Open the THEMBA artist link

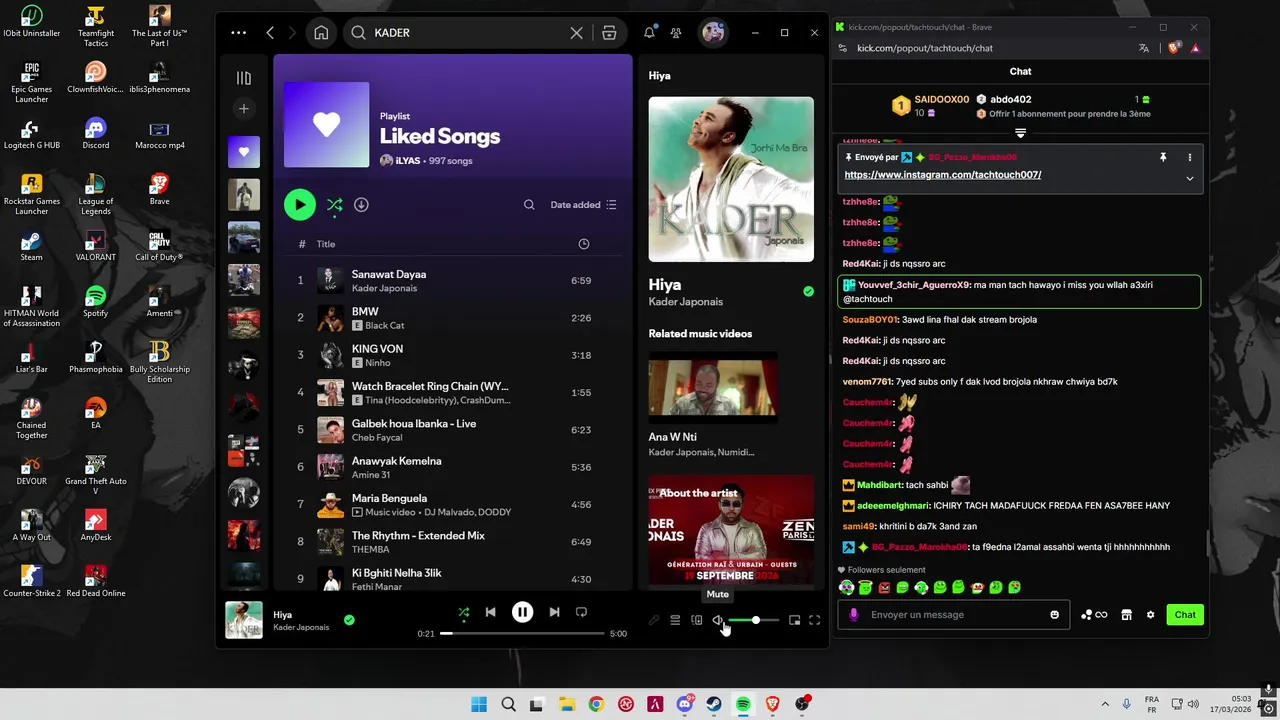[371, 549]
